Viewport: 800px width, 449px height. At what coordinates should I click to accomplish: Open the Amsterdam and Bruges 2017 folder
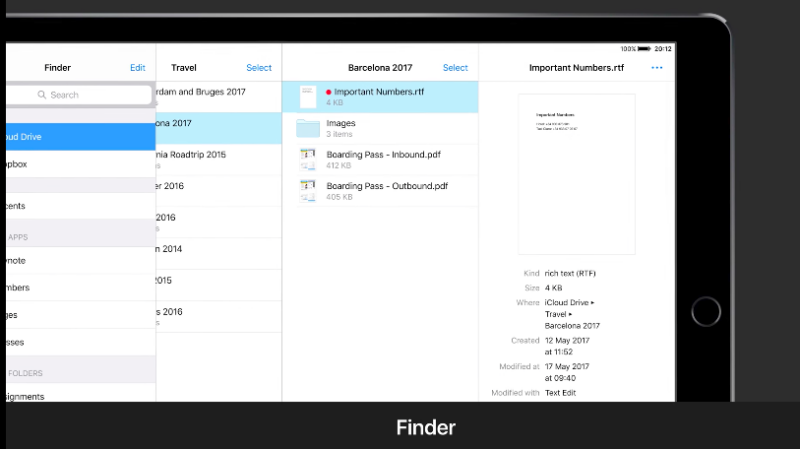(x=218, y=97)
